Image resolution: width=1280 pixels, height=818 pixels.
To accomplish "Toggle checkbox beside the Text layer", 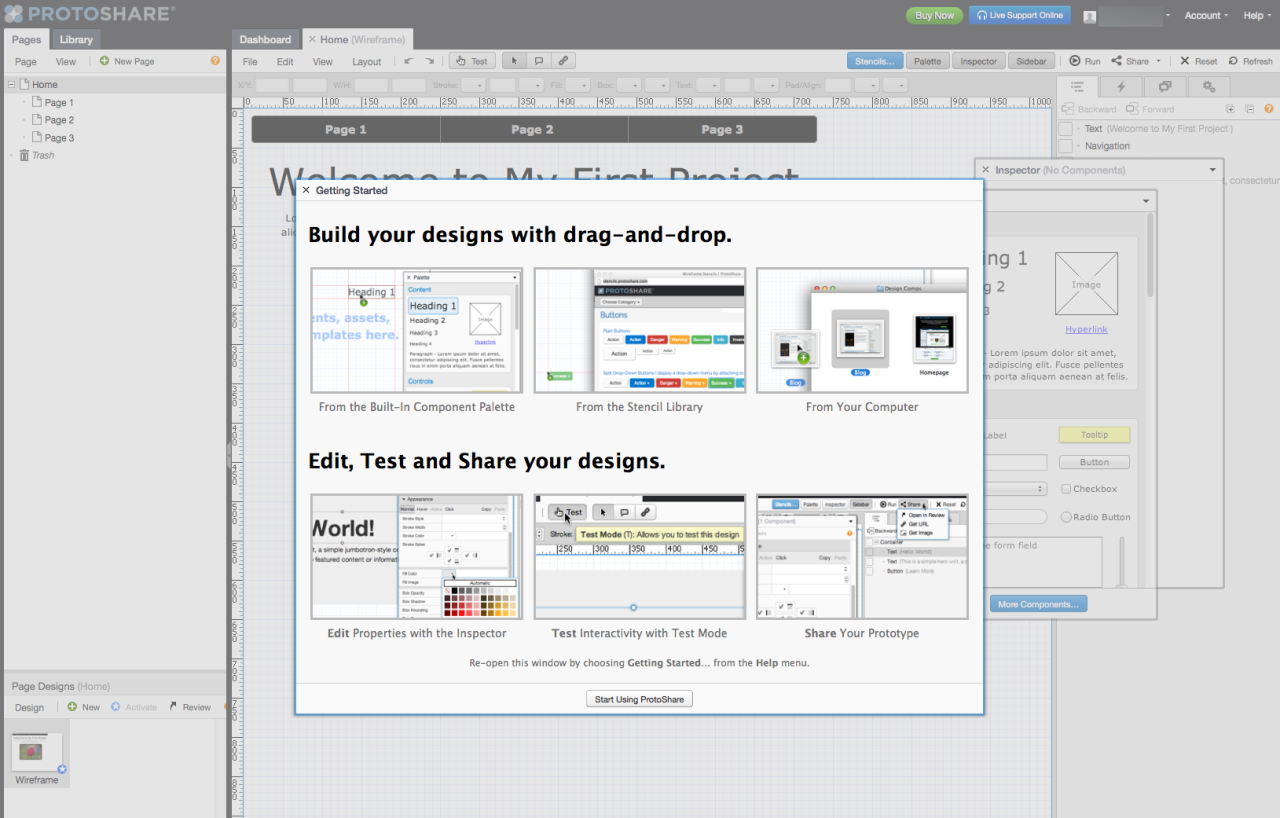I will (x=1066, y=129).
